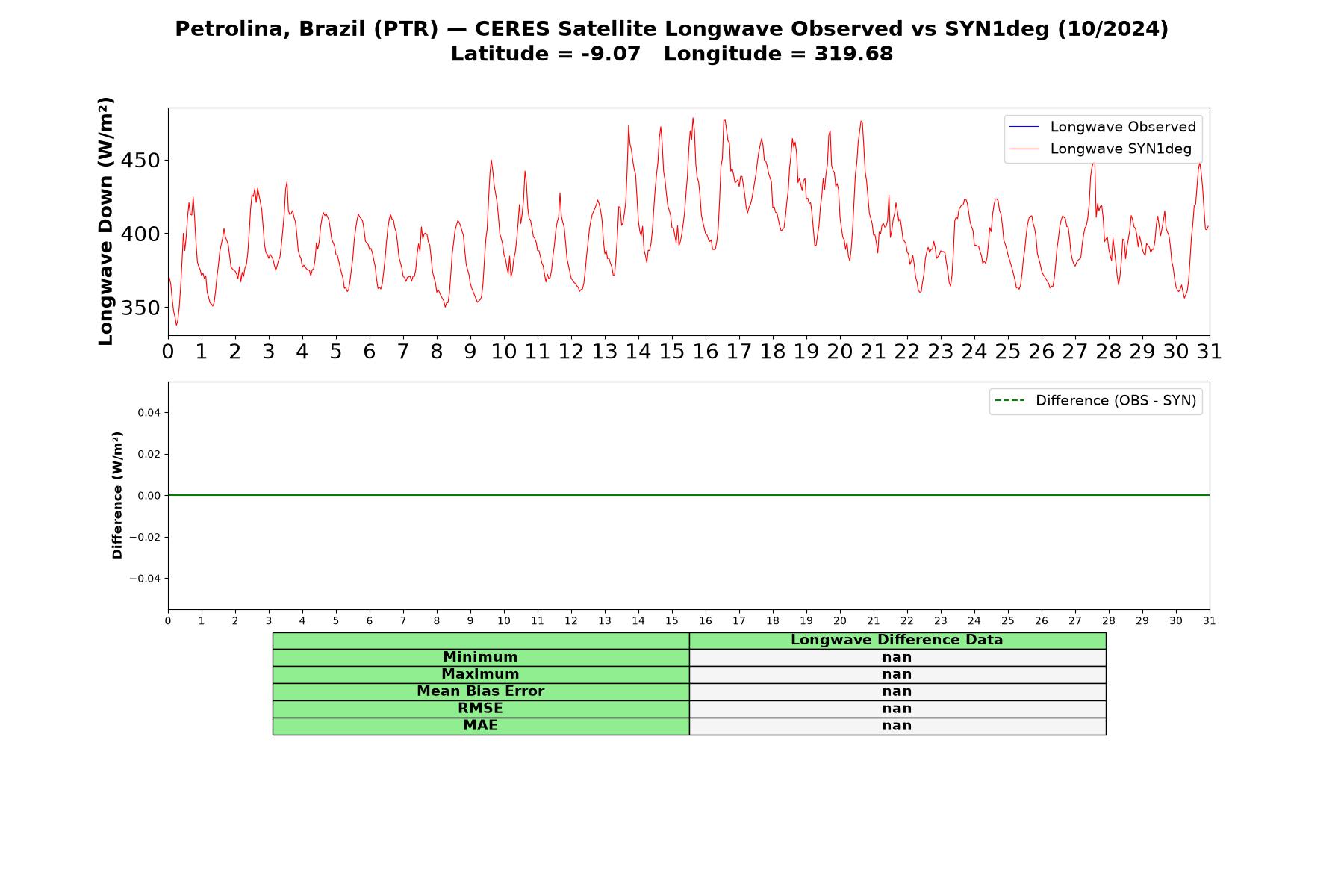Select the Maximum row label in table
Screen dimensions: 1344x896
click(x=480, y=674)
